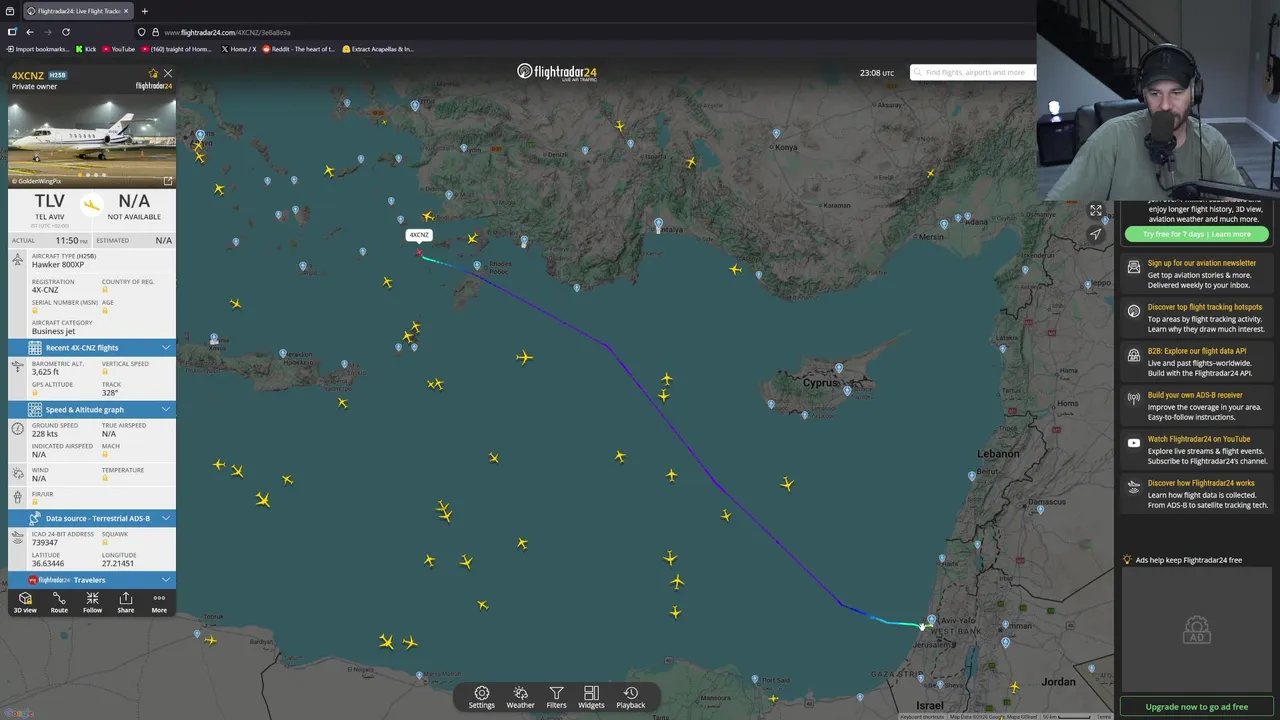Open the YouTube bookmark

click(x=117, y=49)
